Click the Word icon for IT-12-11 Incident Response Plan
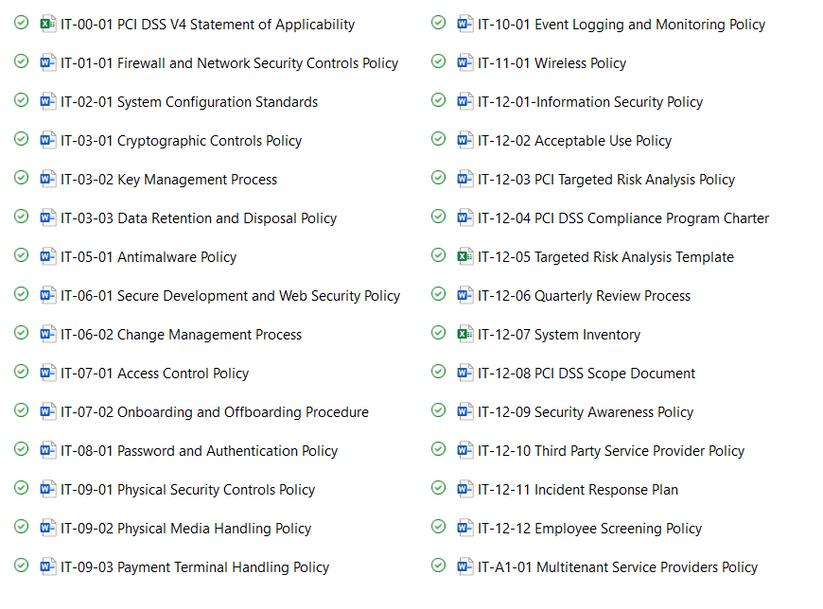The width and height of the screenshot is (823, 609). point(465,490)
